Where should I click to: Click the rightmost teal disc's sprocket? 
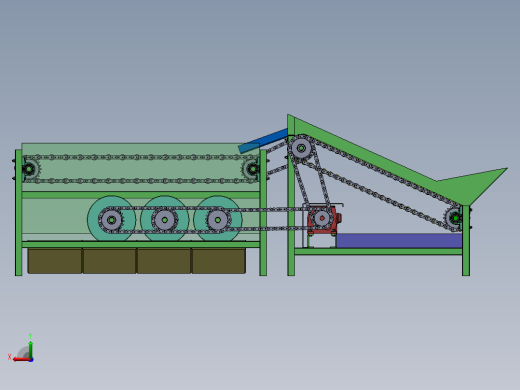coord(217,220)
